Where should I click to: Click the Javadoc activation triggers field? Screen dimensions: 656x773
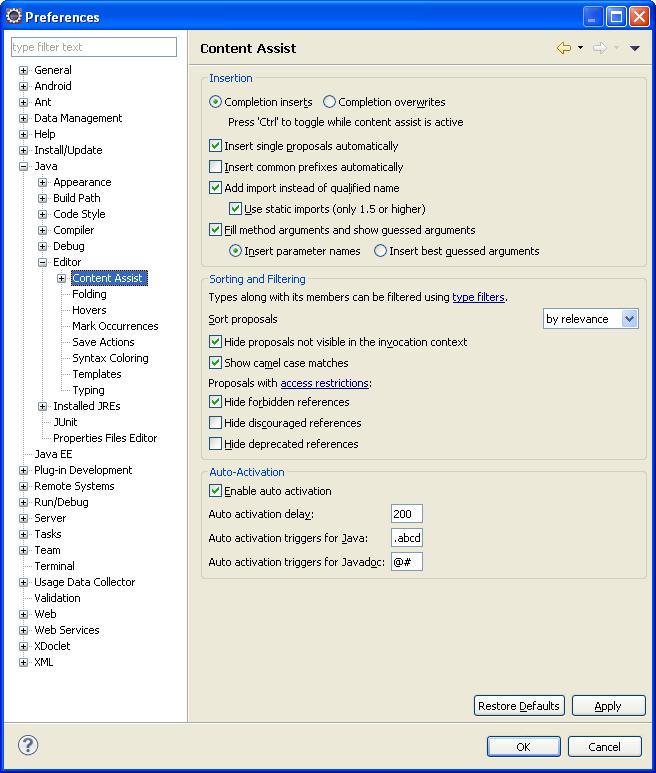pyautogui.click(x=407, y=562)
